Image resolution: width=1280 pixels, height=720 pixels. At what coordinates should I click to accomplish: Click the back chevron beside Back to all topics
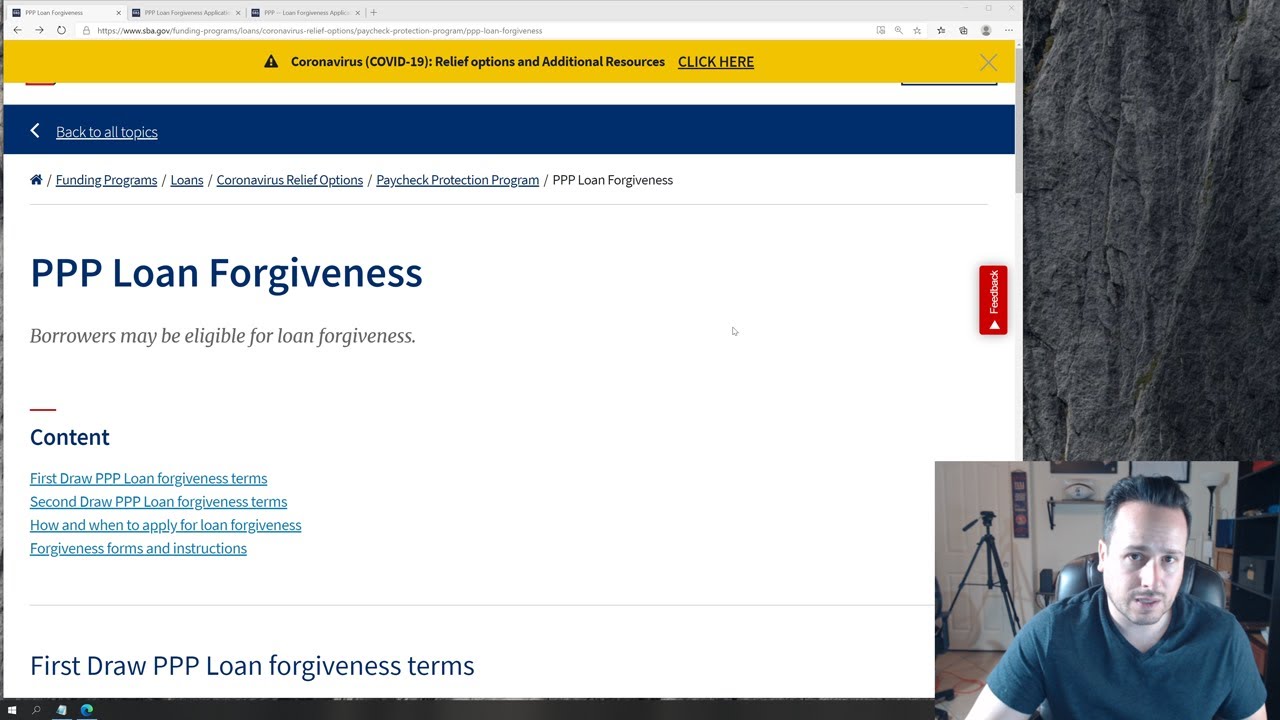click(35, 131)
